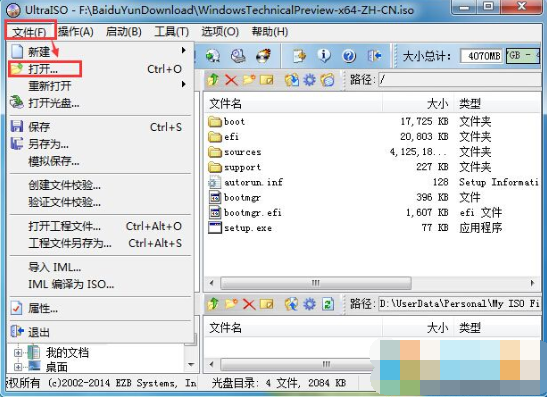Select the setup.exe file row
Image resolution: width=547 pixels, height=397 pixels.
(x=372, y=228)
